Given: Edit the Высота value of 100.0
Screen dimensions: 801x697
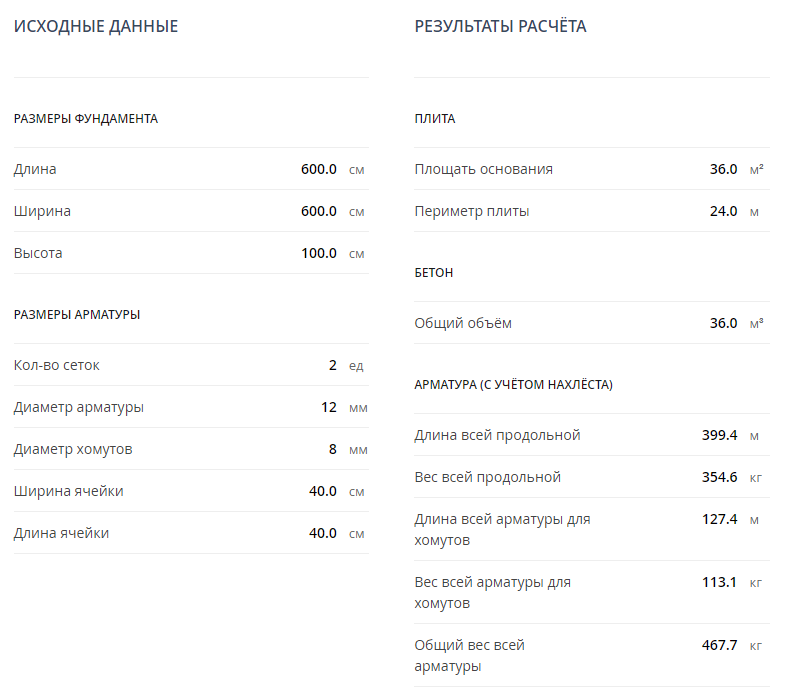Looking at the screenshot, I should tap(318, 253).
